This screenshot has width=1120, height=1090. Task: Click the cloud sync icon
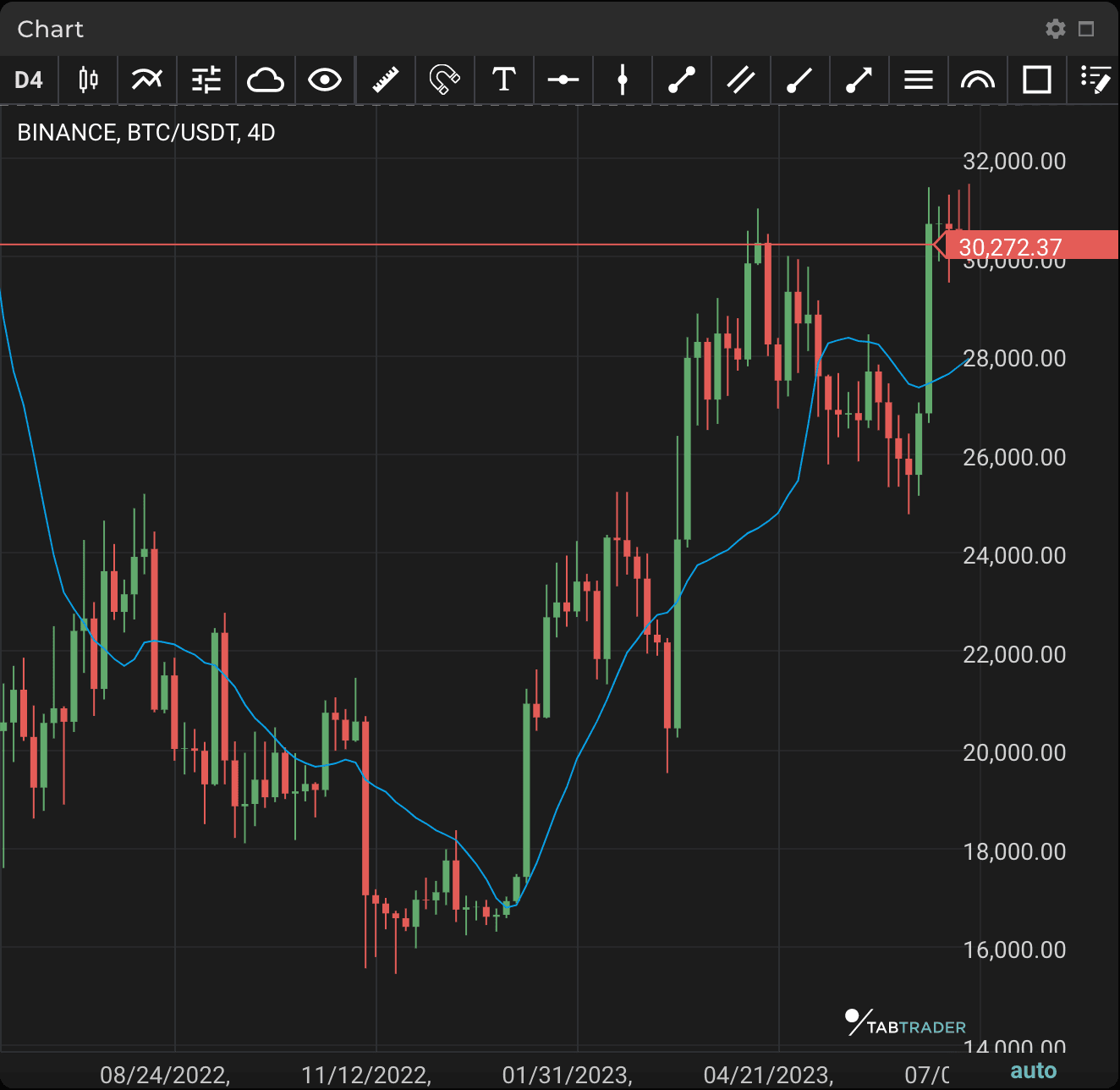[265, 80]
